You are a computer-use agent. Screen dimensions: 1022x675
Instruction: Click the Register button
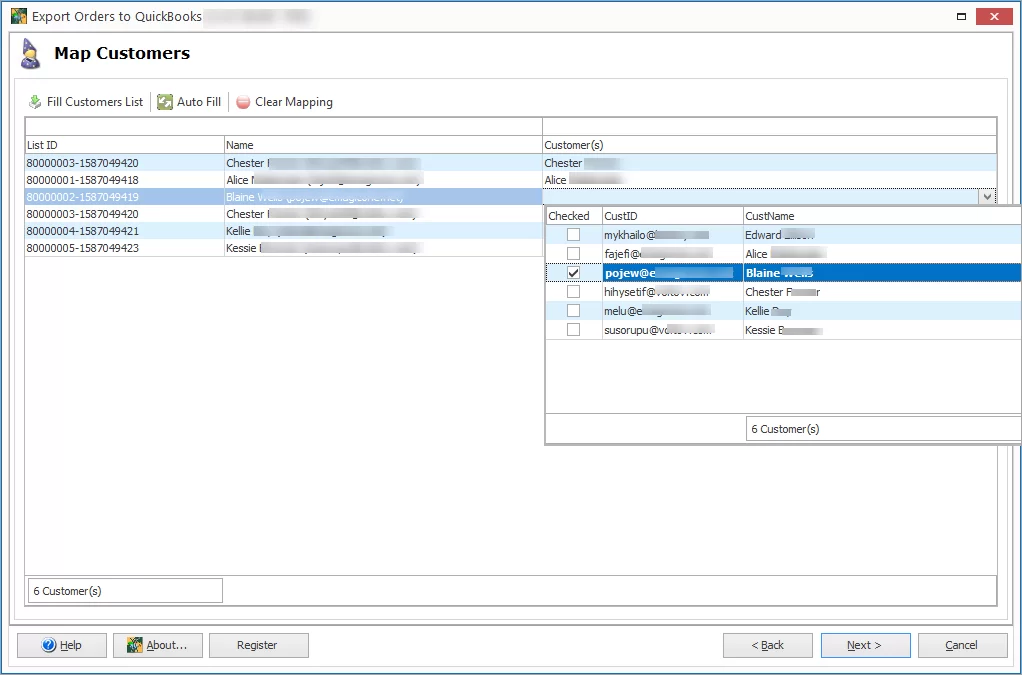pos(258,644)
